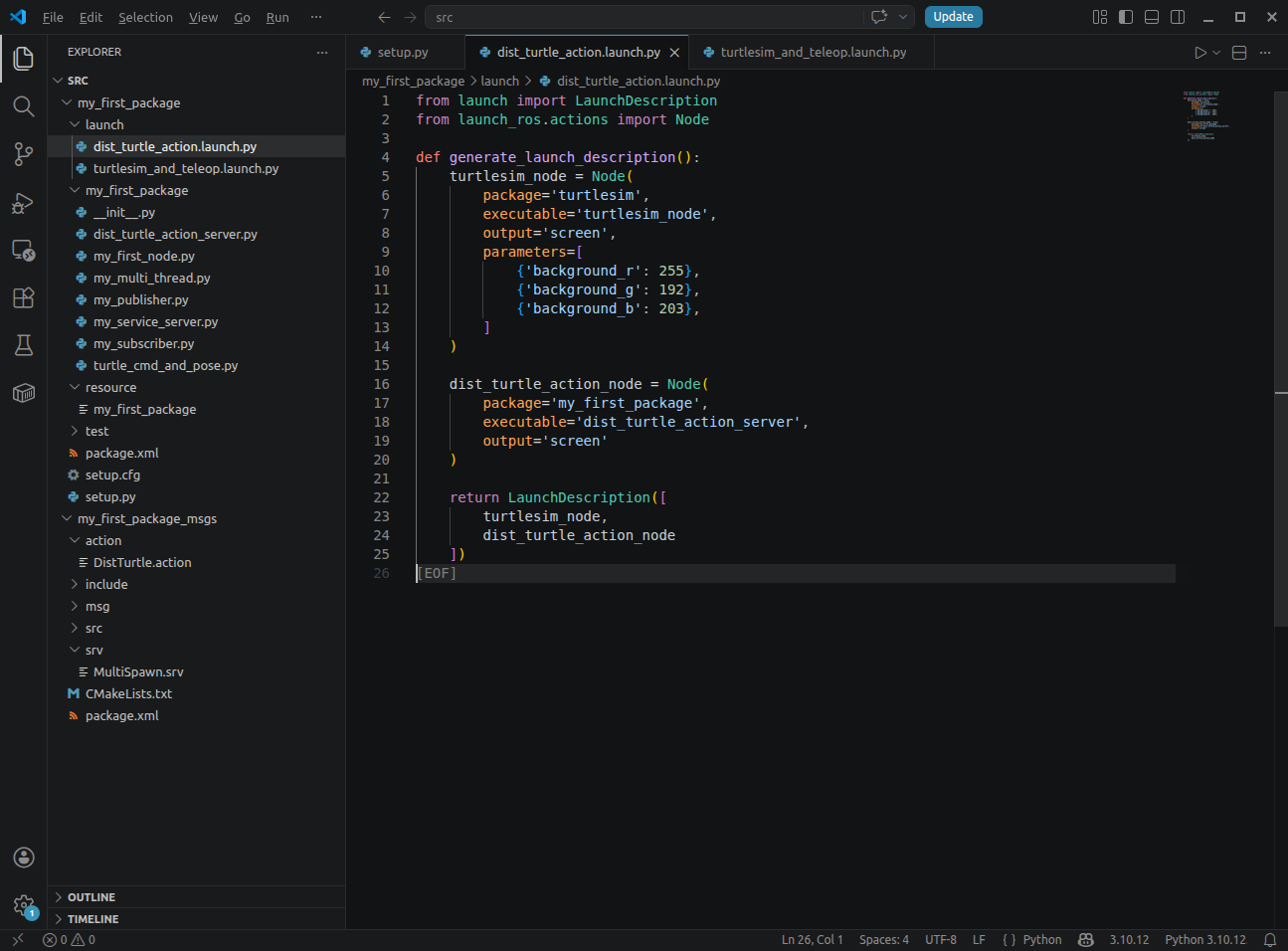Open the Remote Explorer icon
1288x951 pixels.
[x=24, y=251]
